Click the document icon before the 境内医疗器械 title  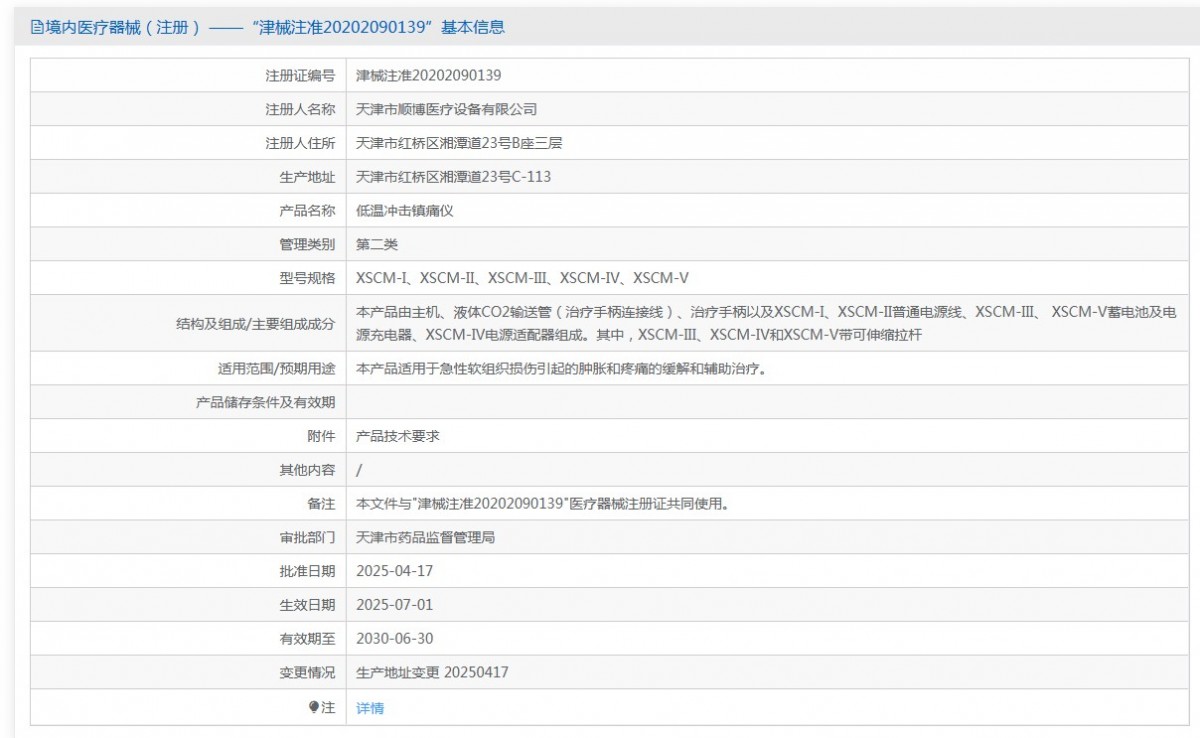click(37, 27)
